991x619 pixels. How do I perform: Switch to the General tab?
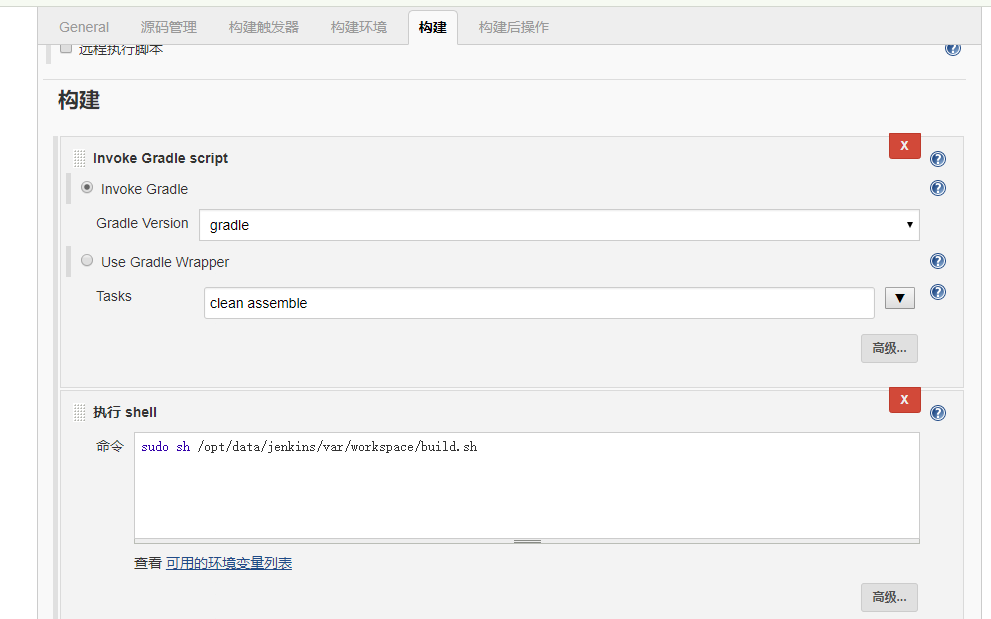coord(84,27)
